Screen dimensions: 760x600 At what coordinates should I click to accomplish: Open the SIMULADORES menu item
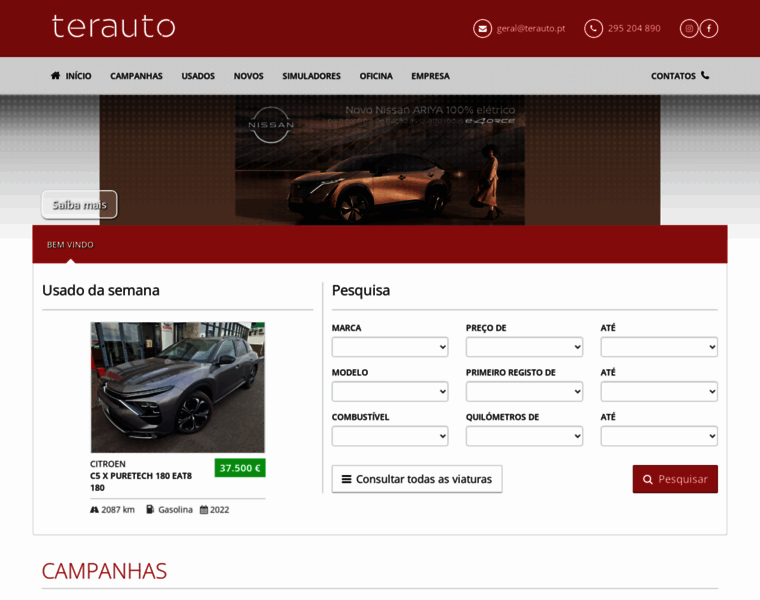tap(312, 76)
